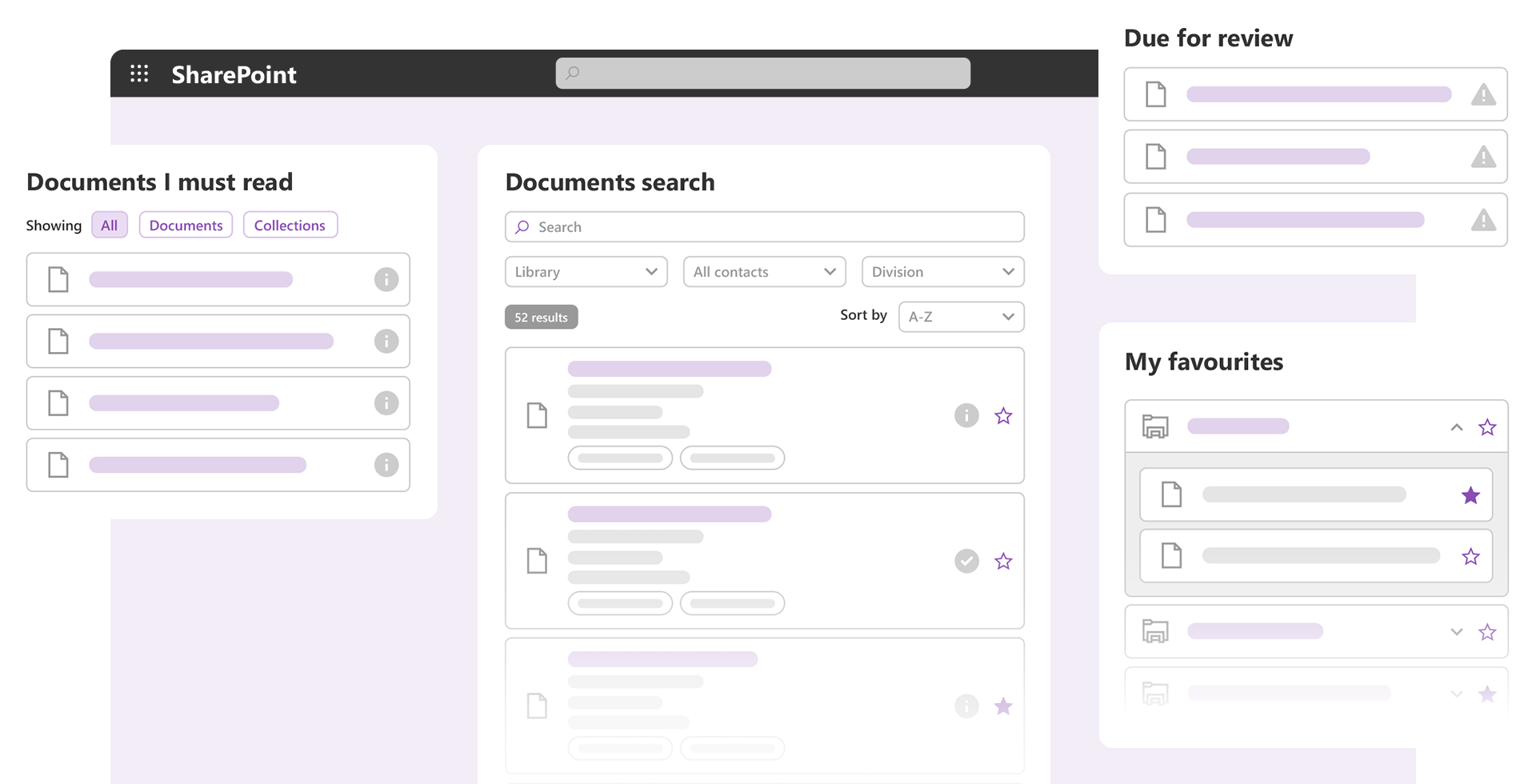Unfavourite first document in expanded collection
1536x784 pixels.
1470,495
